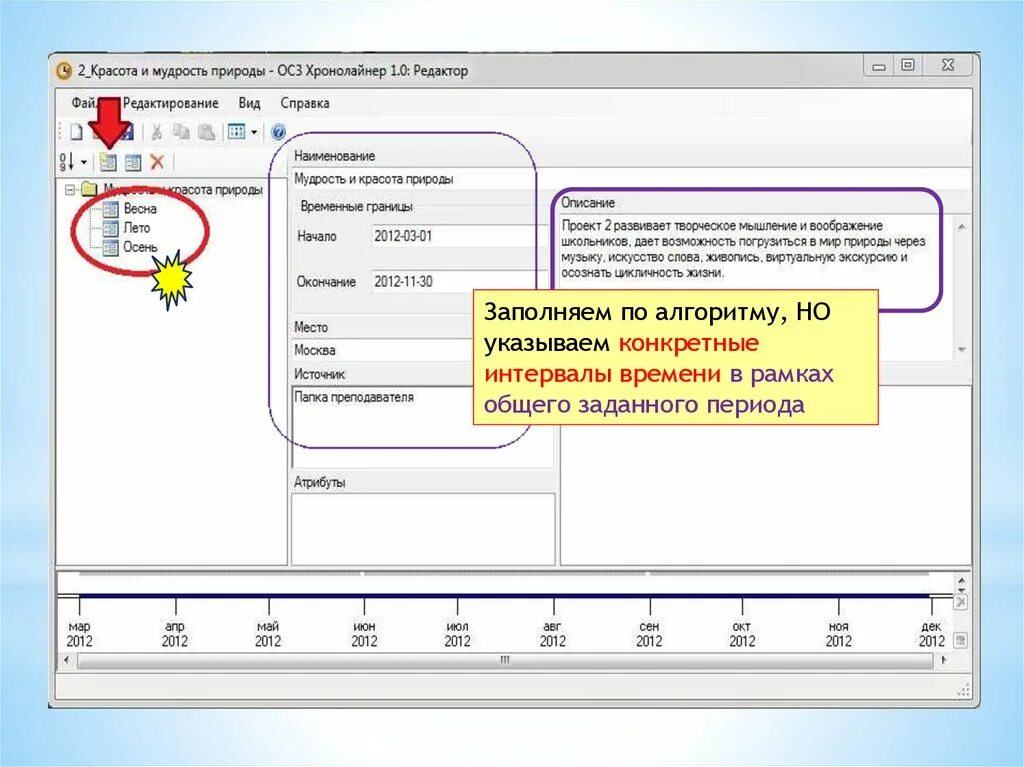Image resolution: width=1024 pixels, height=767 pixels.
Task: Click the Описание scrollbar up arrow
Action: (x=961, y=227)
